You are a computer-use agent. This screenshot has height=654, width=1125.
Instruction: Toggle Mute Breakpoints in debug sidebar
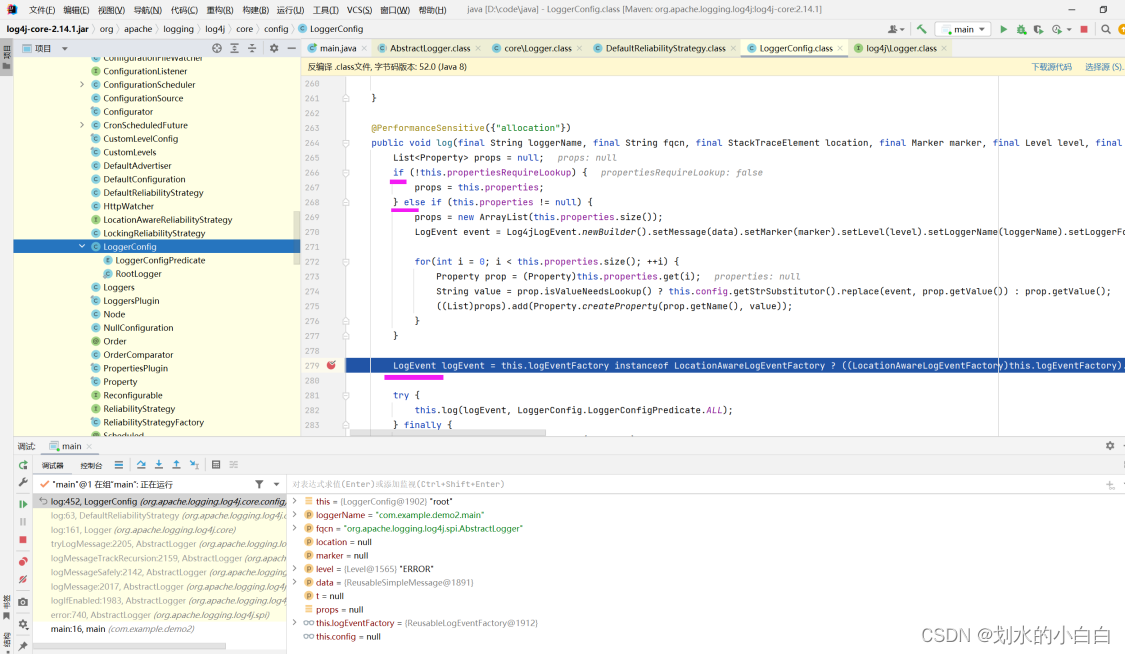(23, 579)
